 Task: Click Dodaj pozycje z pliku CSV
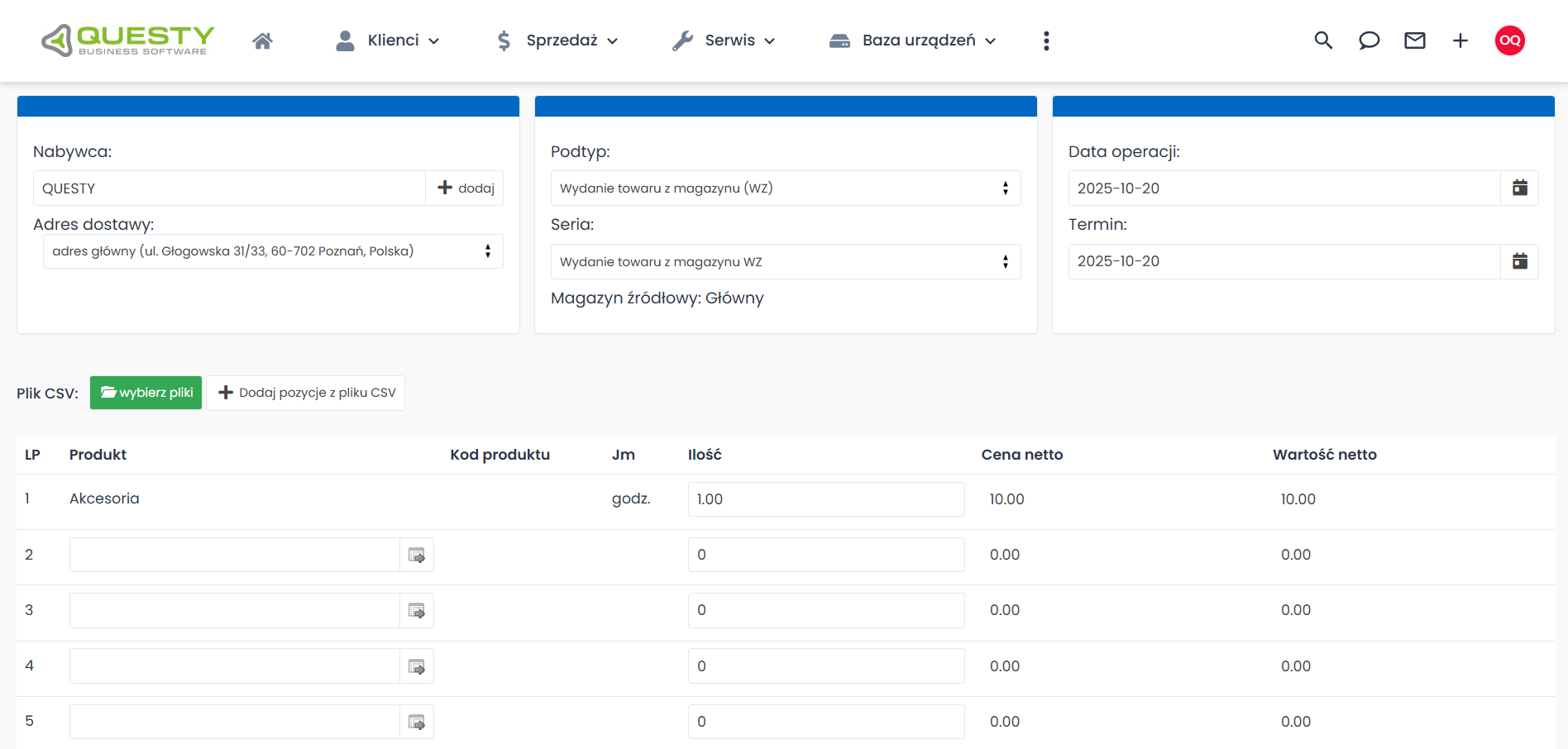tap(306, 393)
